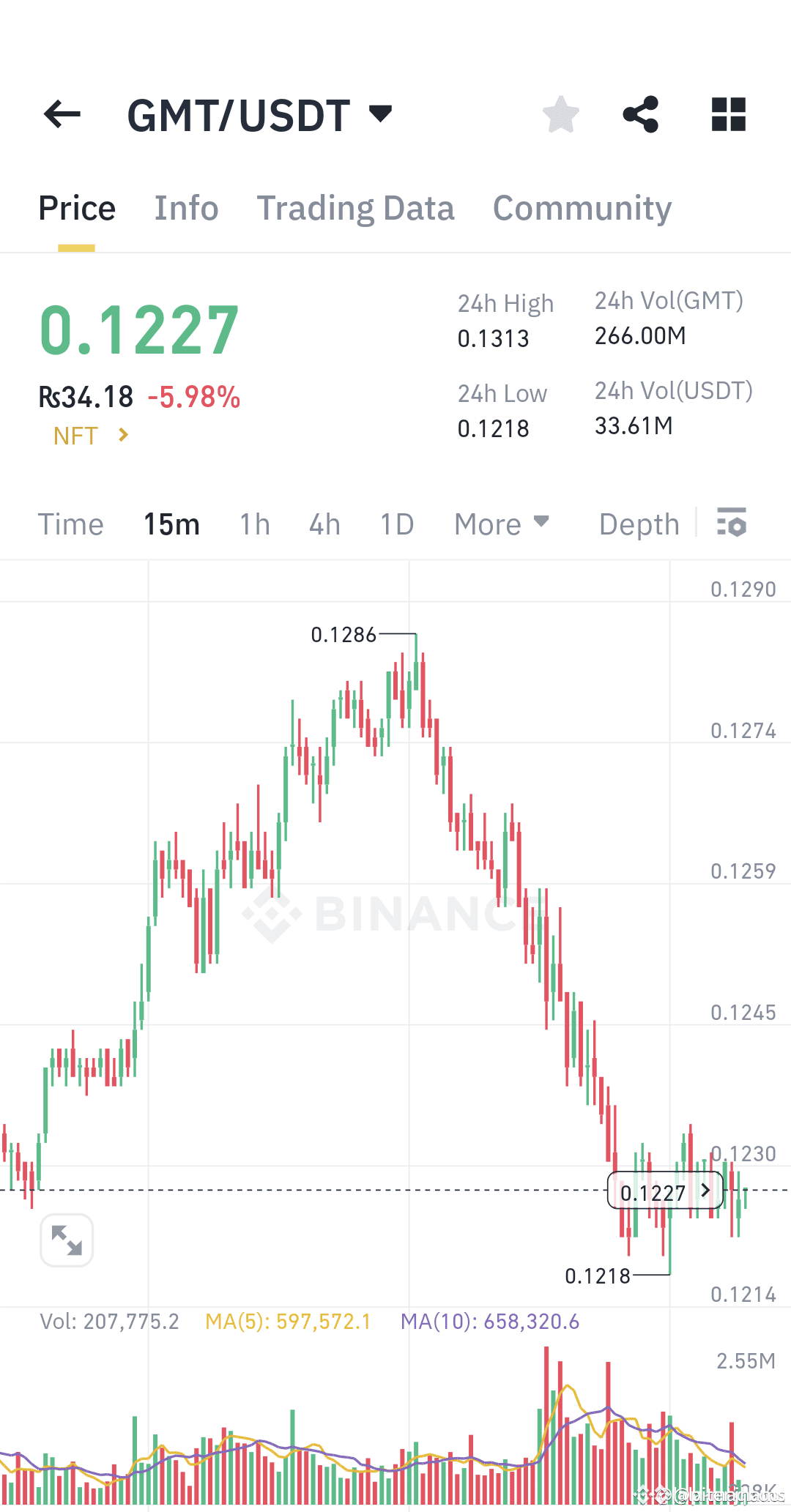791x1512 pixels.
Task: Enable the Time view for the chart
Action: [x=71, y=524]
